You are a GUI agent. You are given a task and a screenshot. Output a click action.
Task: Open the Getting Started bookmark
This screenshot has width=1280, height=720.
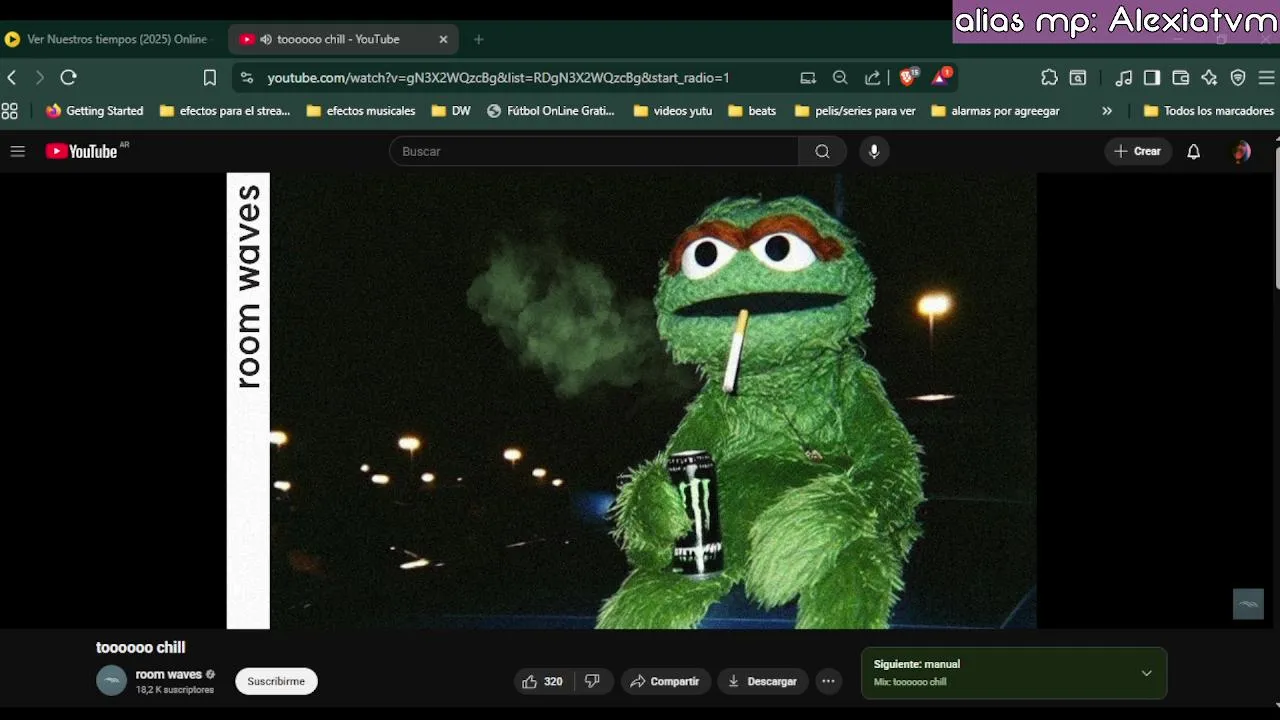(94, 111)
